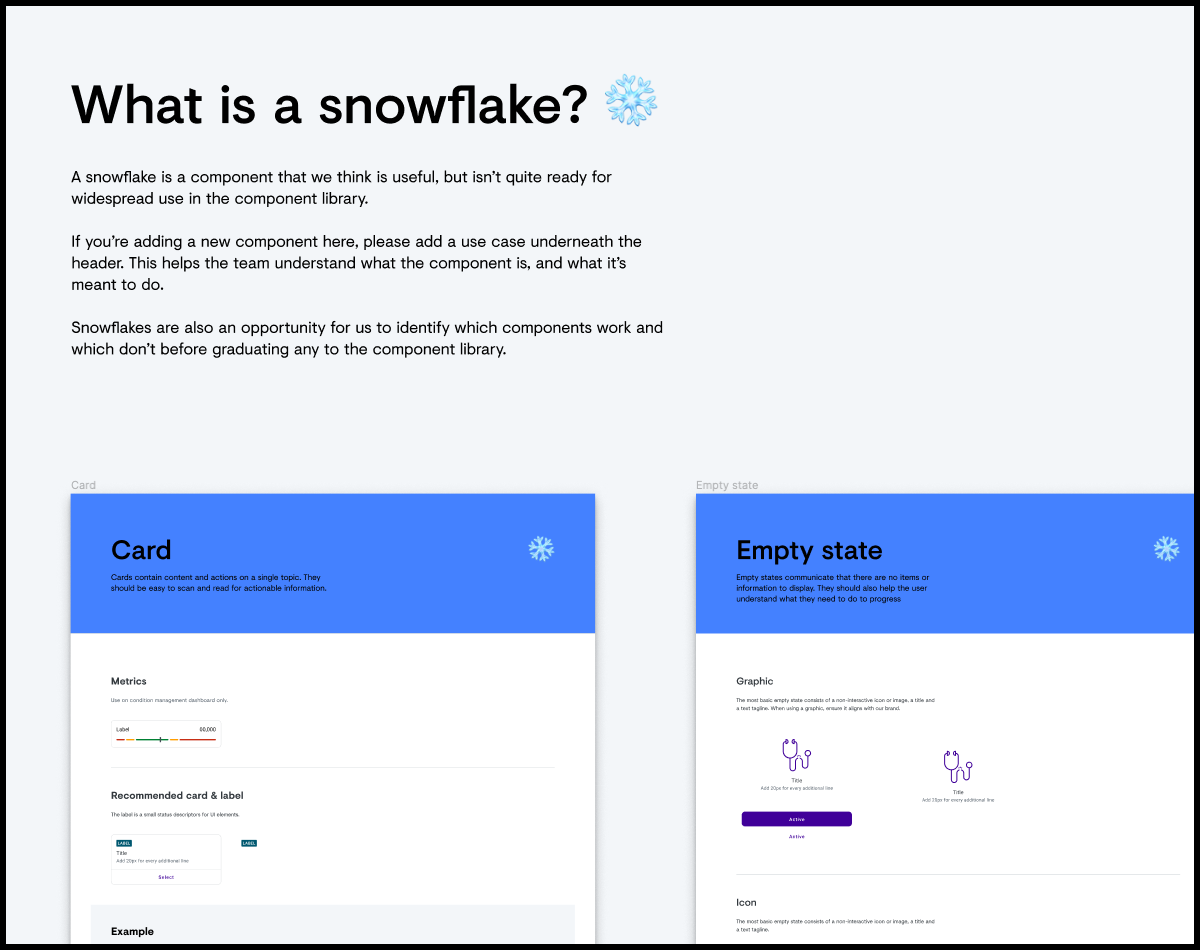Click the Select button in the recommended card
Image resolution: width=1200 pixels, height=950 pixels.
pos(166,877)
